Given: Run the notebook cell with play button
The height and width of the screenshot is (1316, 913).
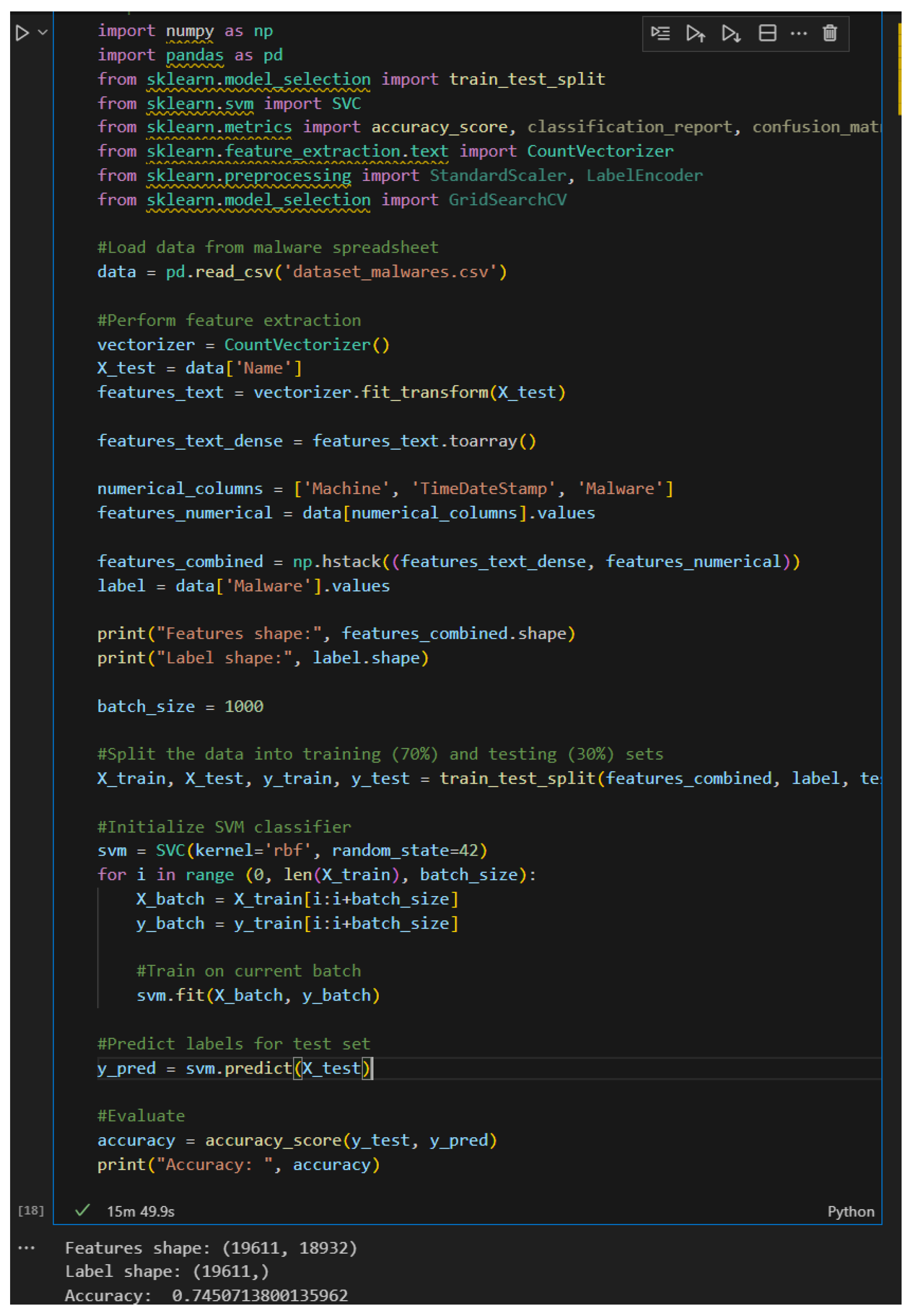Looking at the screenshot, I should coord(22,33).
